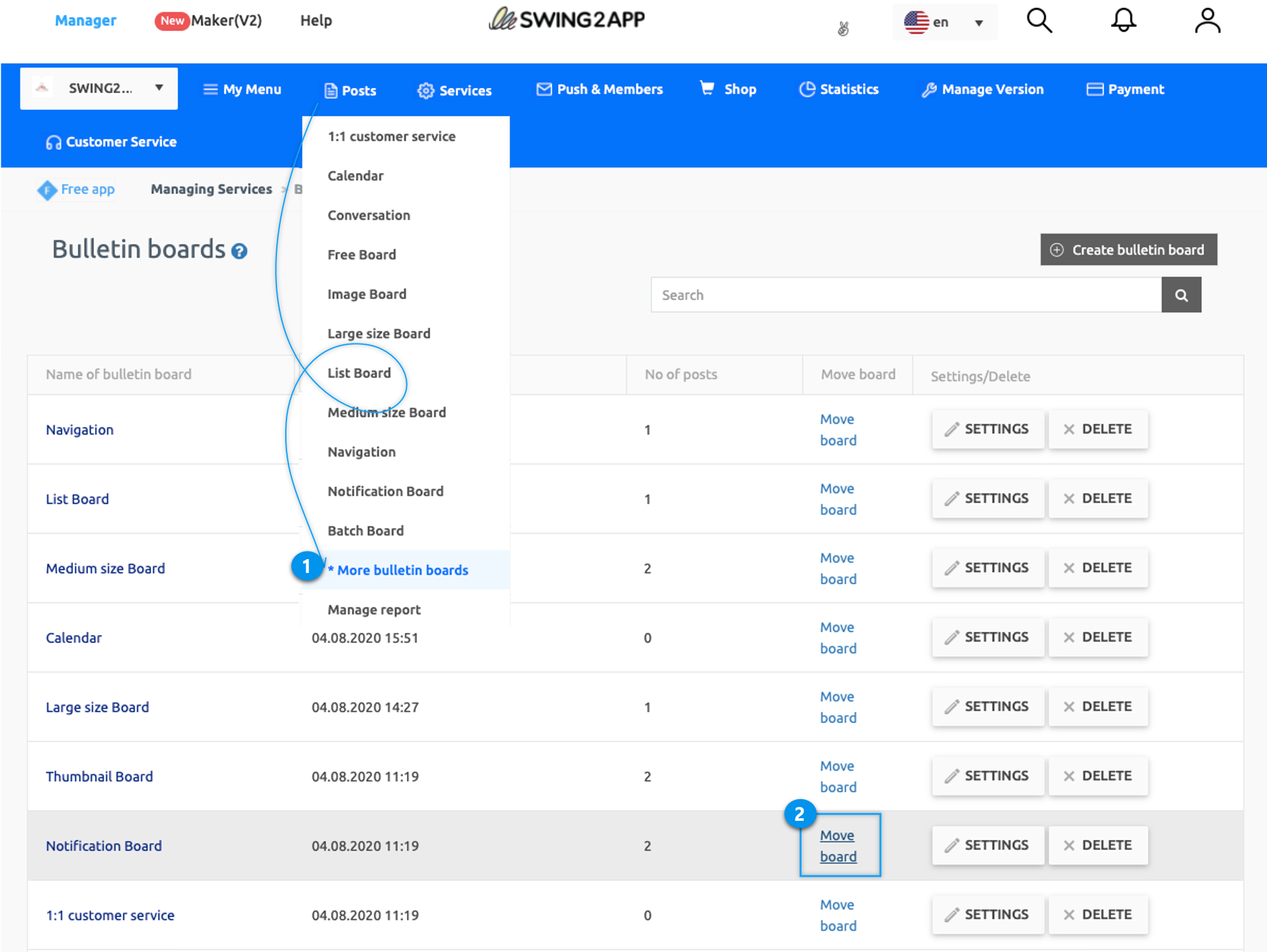Click the Statistics pie chart icon
This screenshot has width=1267, height=952.
pos(806,89)
